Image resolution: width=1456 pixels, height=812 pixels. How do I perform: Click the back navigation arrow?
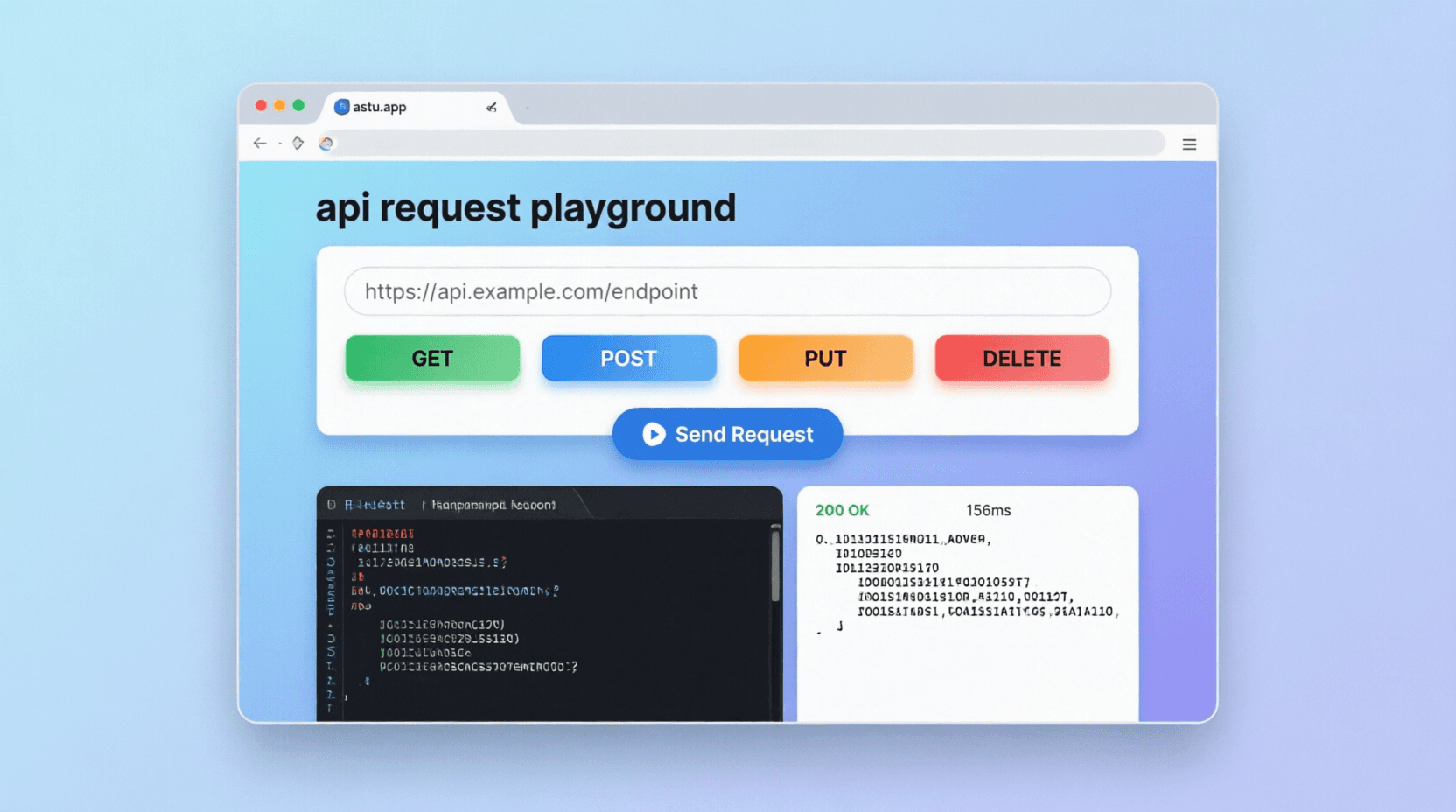260,143
